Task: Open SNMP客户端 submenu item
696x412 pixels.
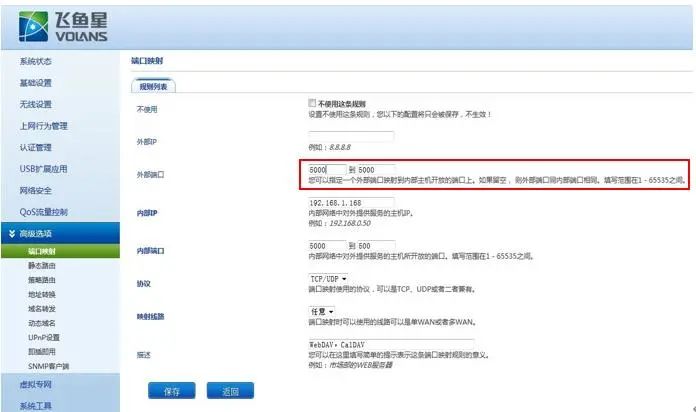Action: click(x=48, y=366)
